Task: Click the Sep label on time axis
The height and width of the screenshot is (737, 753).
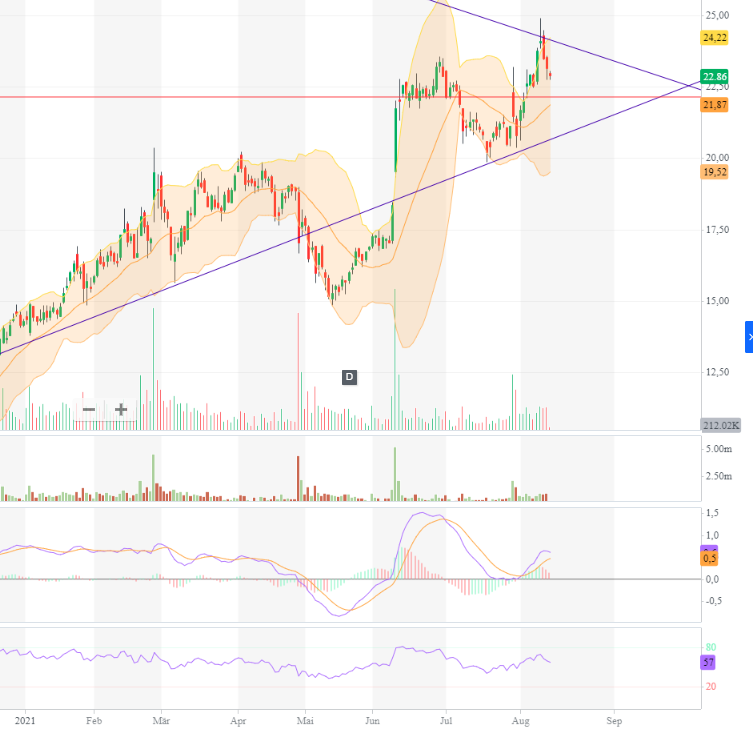Action: point(614,721)
